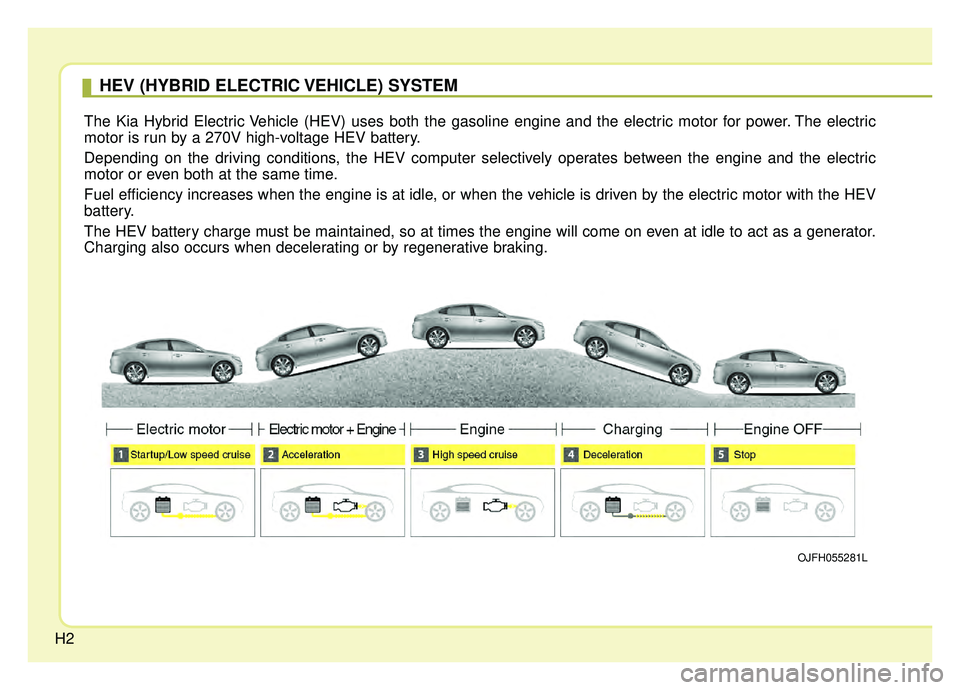Click the 'Engine OFF' mode label
Screen dimensions: 960x690
782,429
